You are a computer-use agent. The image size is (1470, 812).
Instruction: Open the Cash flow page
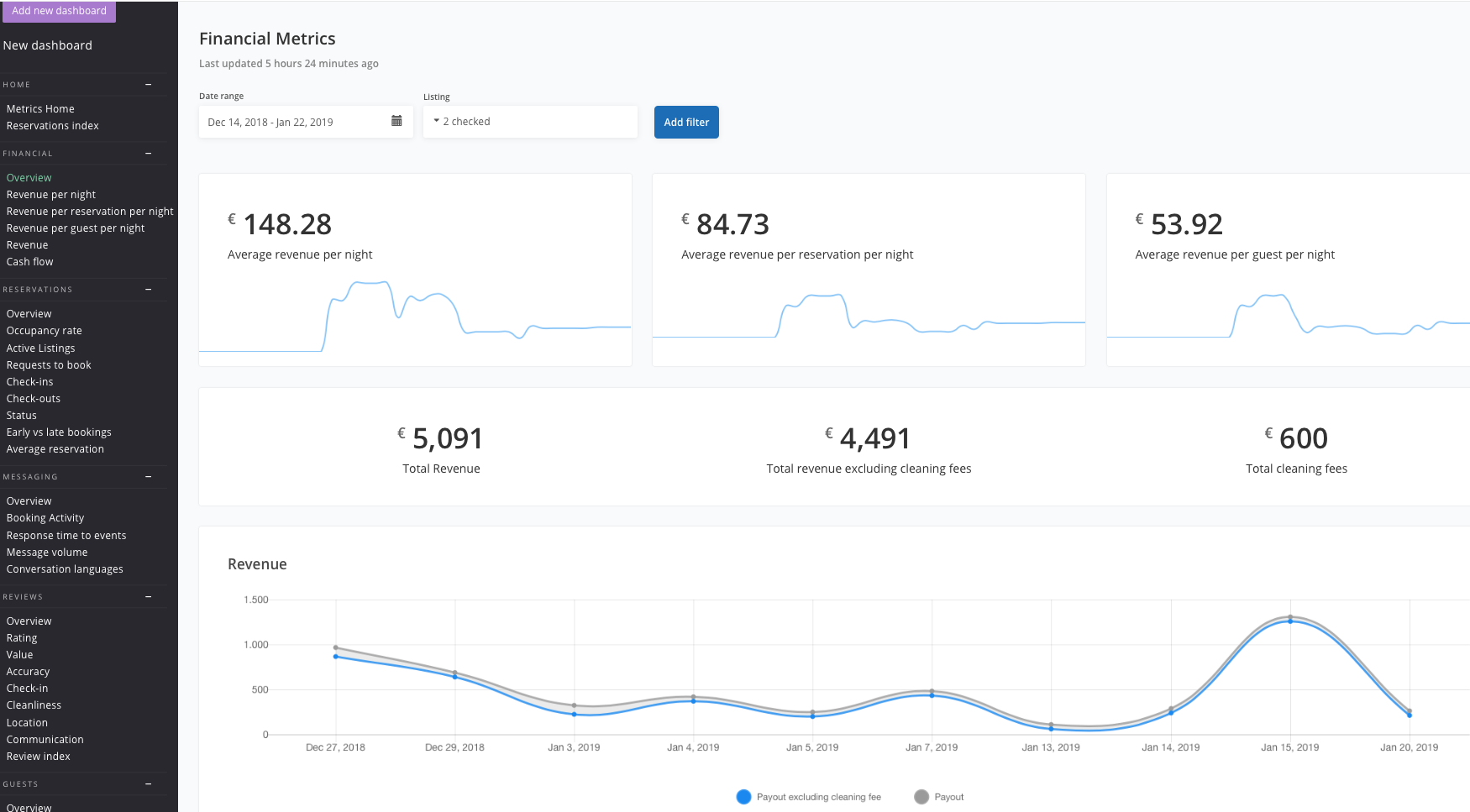30,262
